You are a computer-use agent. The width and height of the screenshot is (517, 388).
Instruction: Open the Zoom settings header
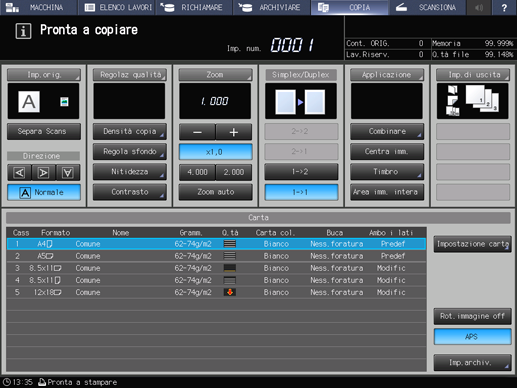click(215, 75)
